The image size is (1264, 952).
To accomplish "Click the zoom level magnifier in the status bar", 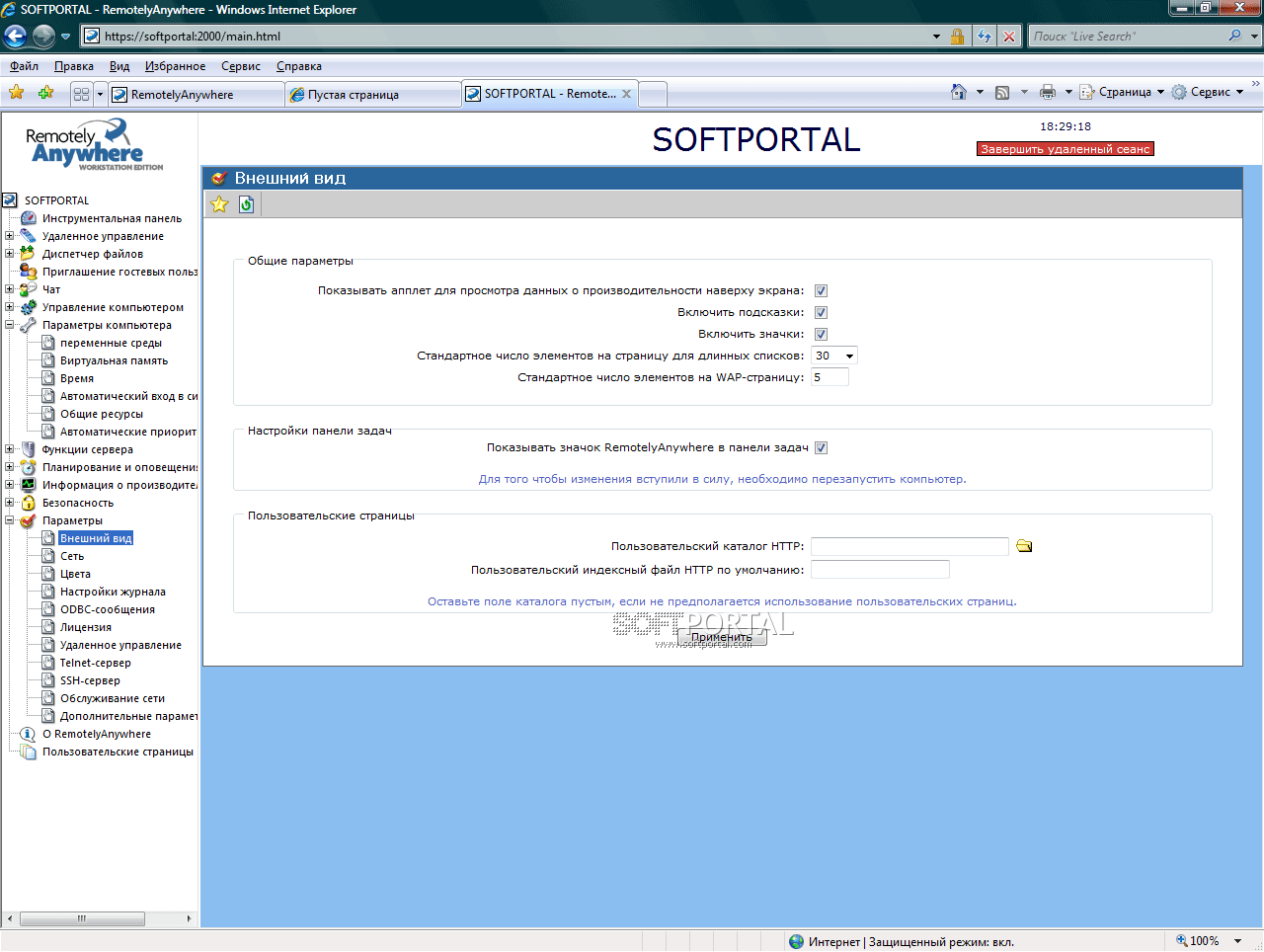I will tap(1181, 941).
